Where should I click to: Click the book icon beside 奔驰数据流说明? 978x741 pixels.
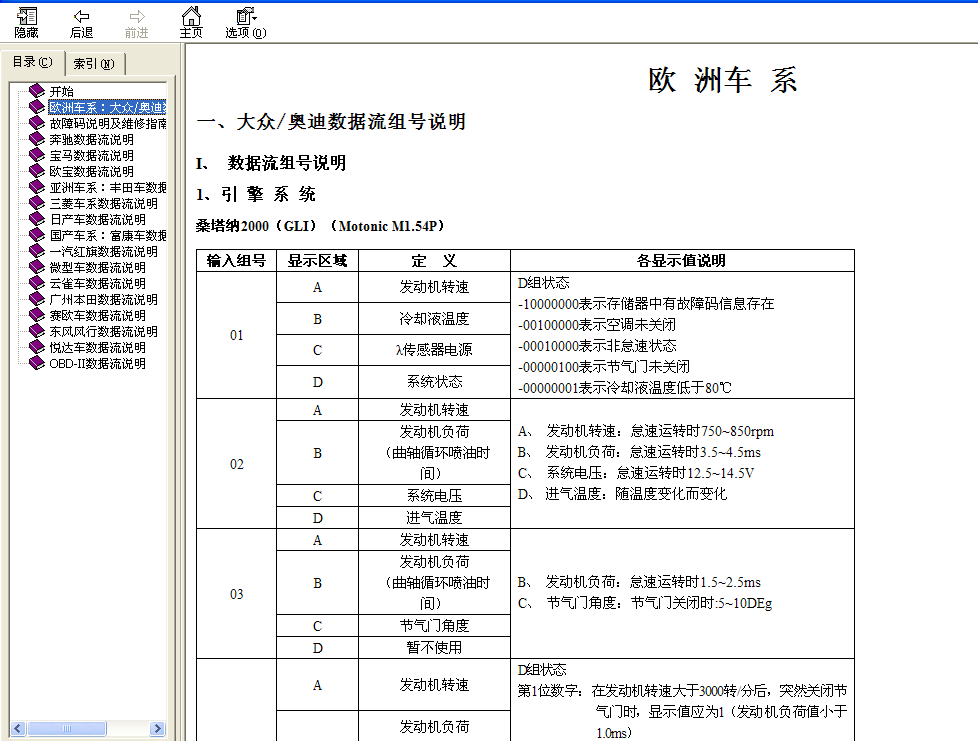coord(37,139)
